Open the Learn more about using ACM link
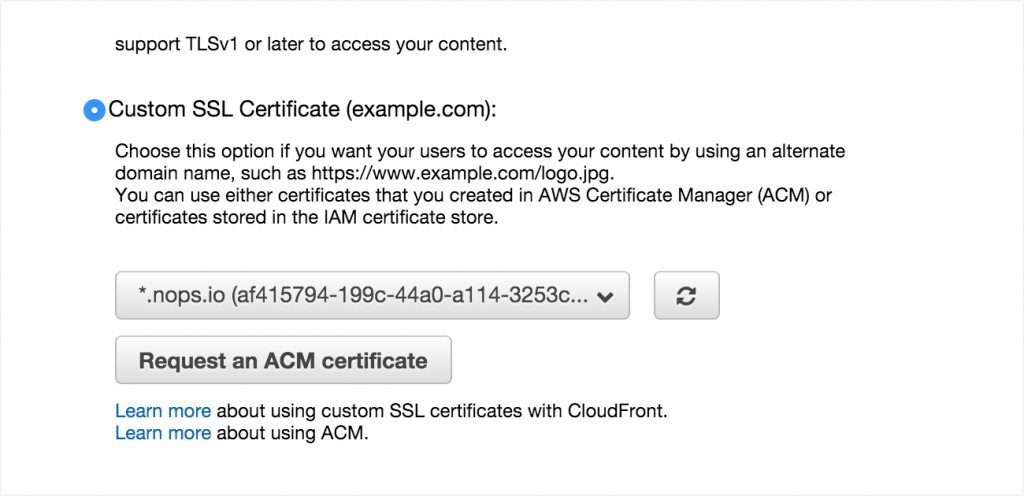Image resolution: width=1024 pixels, height=496 pixels. 163,433
